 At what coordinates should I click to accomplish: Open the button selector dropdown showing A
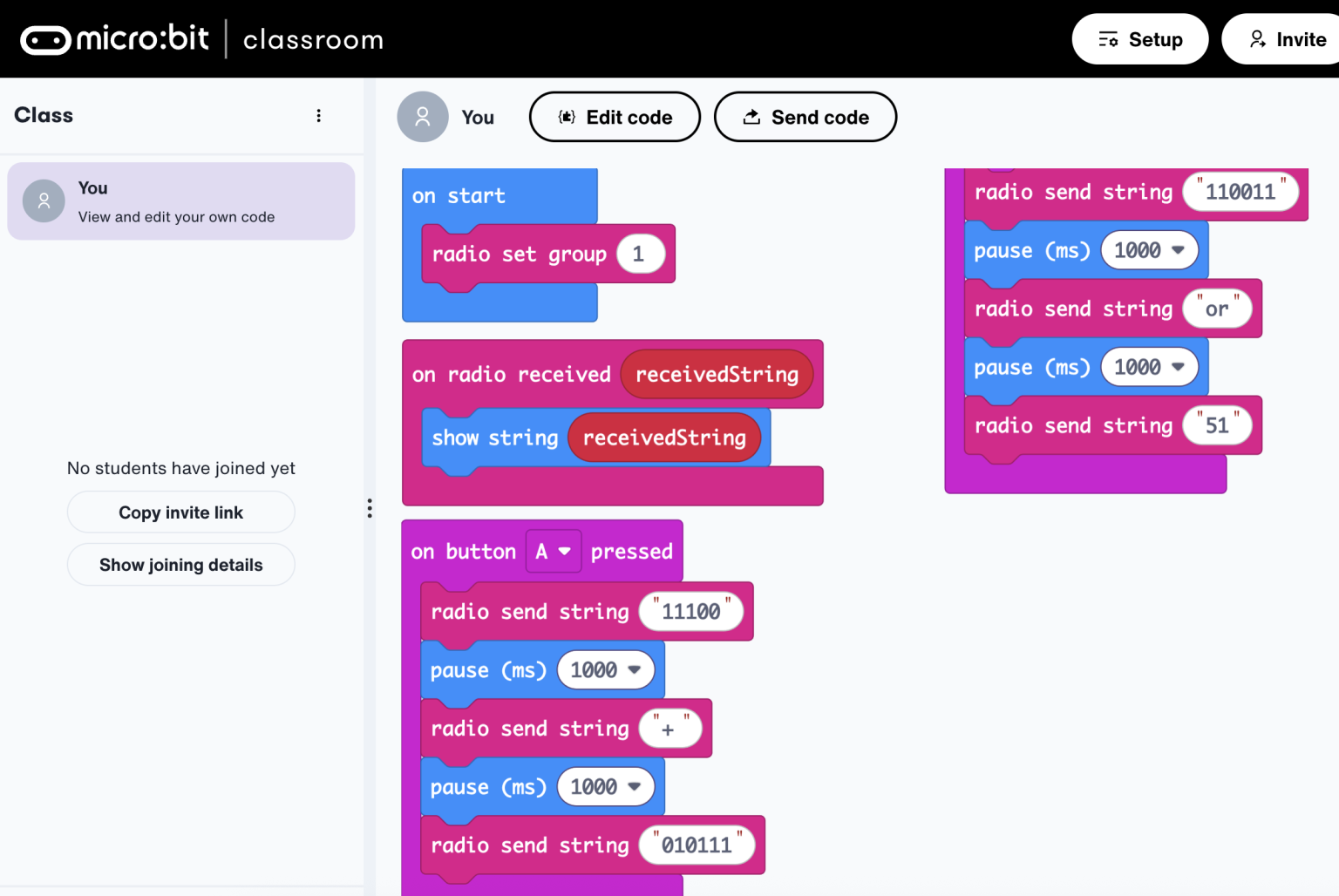[554, 551]
